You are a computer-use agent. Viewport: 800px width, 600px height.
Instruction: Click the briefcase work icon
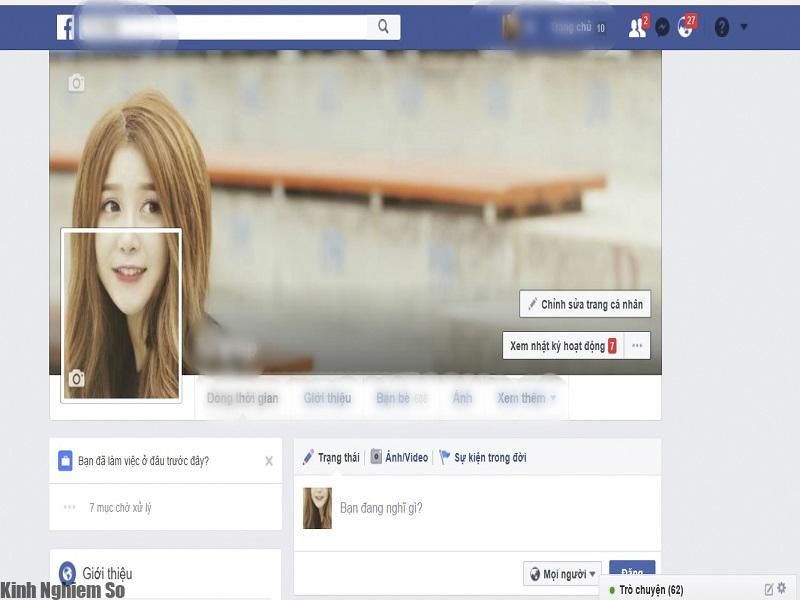coord(65,461)
